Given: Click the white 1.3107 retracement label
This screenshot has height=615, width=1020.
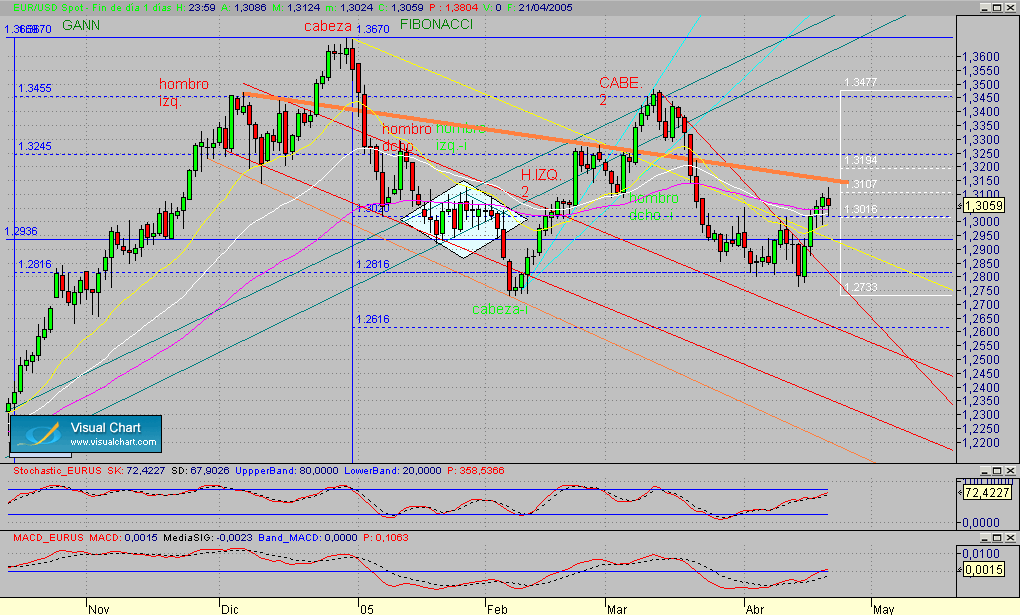Looking at the screenshot, I should click(x=861, y=185).
